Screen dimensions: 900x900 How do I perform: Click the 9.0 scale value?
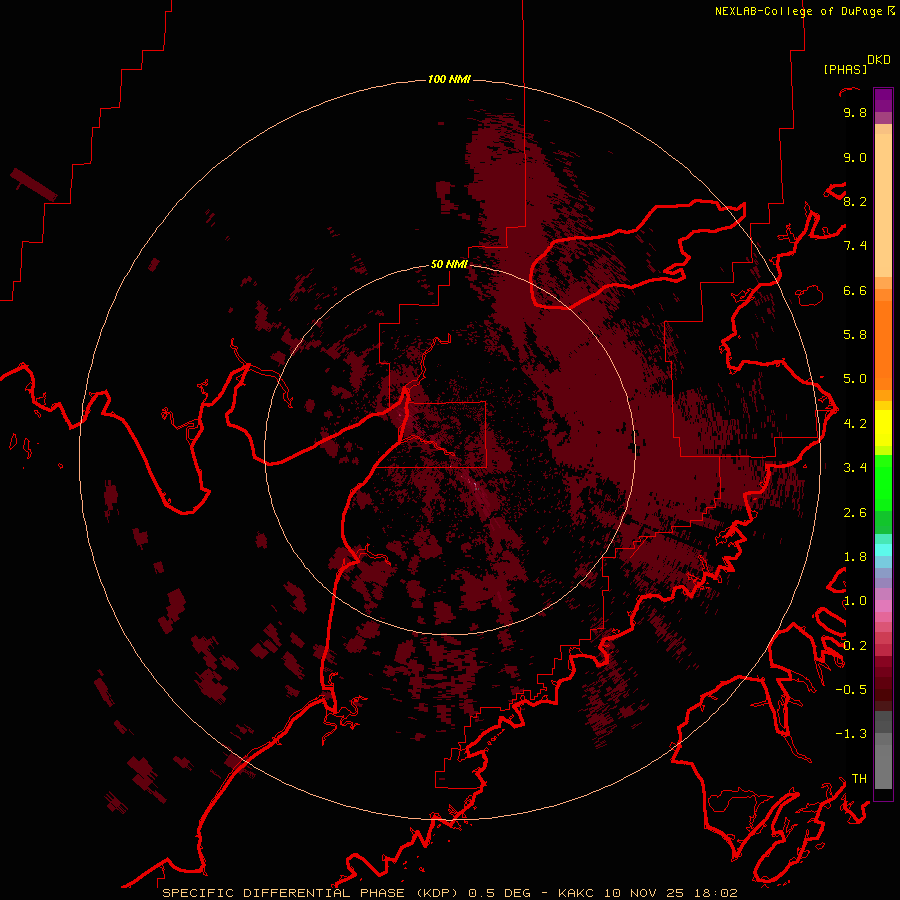tap(855, 157)
